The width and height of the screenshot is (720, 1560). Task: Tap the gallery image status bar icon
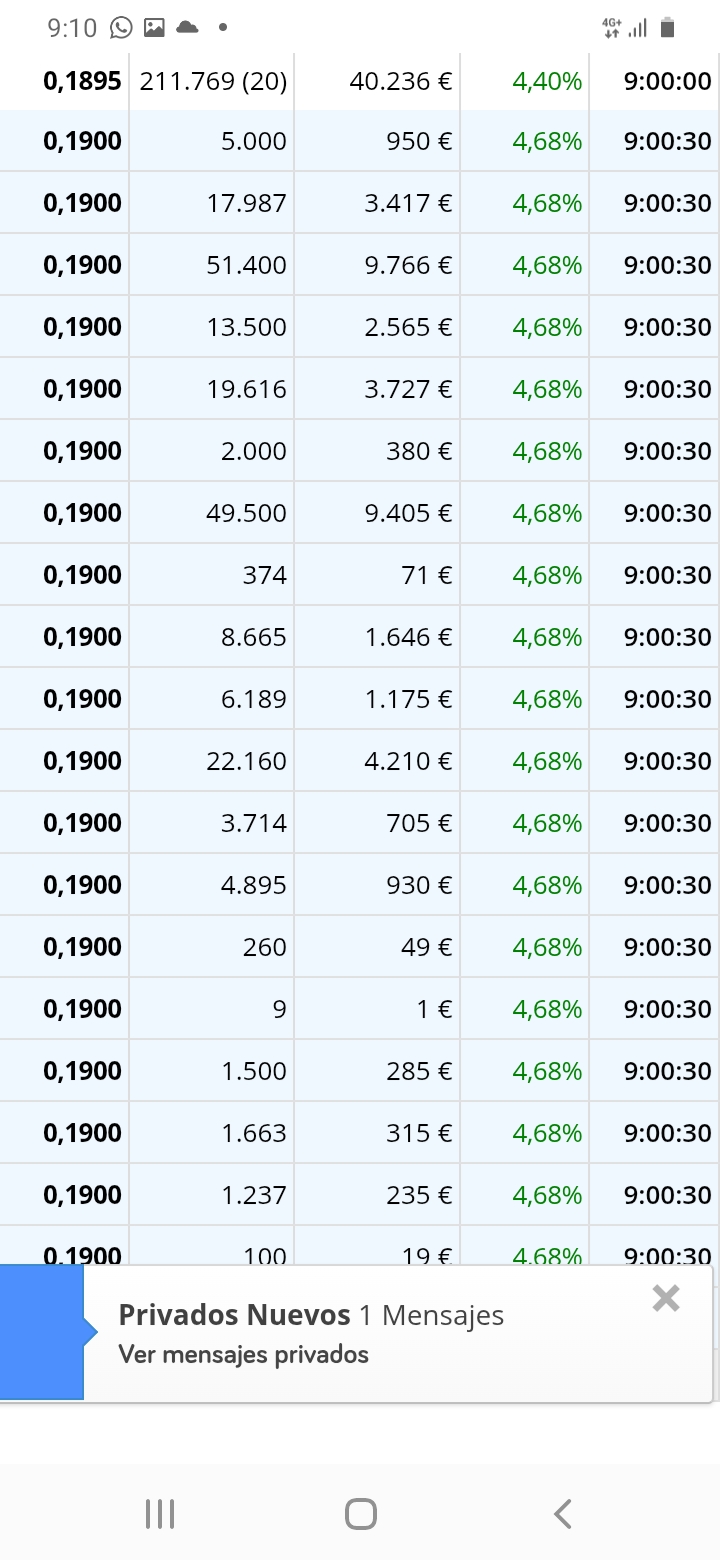click(154, 28)
